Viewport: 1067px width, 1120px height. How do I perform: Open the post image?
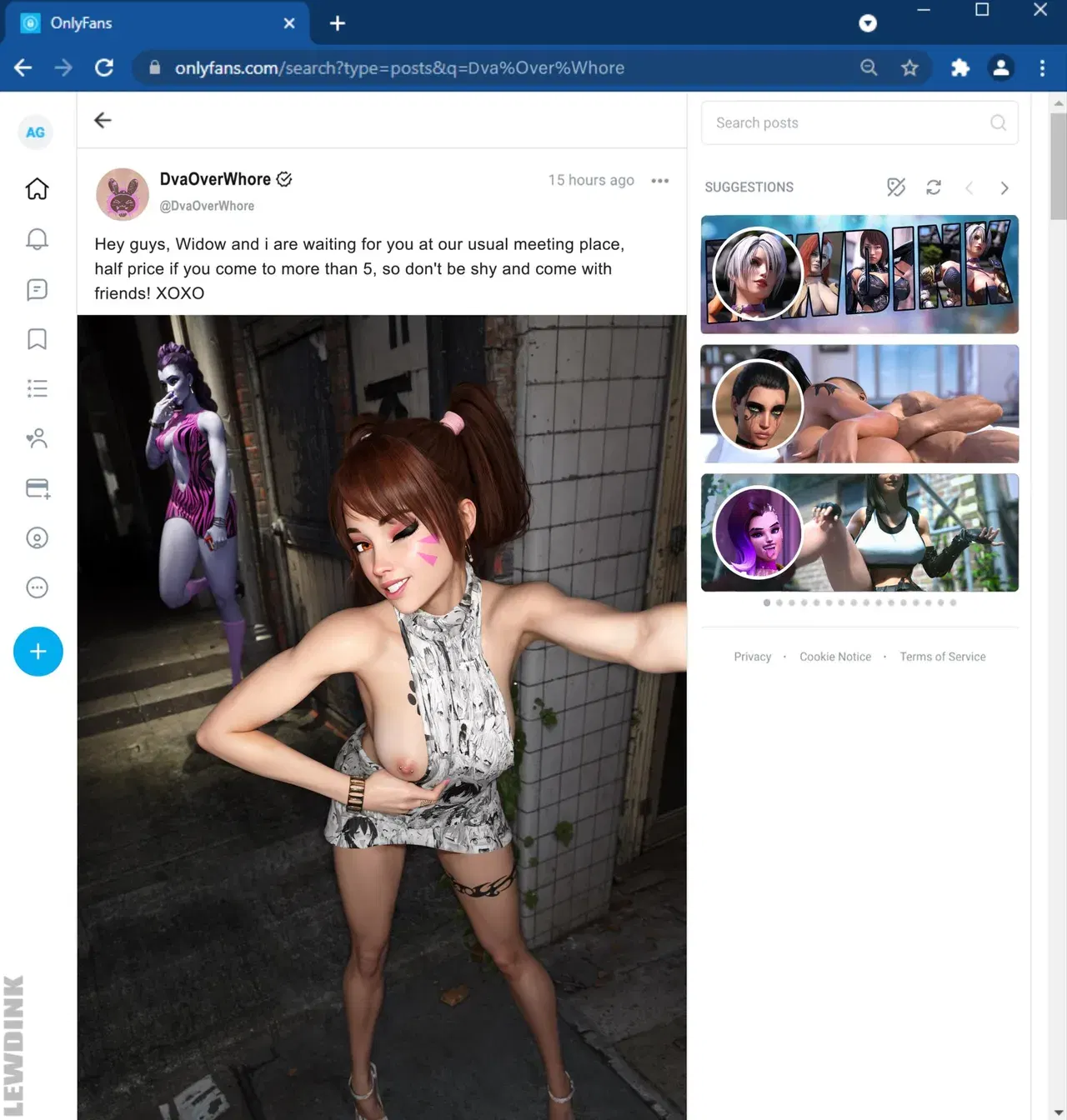click(x=382, y=717)
